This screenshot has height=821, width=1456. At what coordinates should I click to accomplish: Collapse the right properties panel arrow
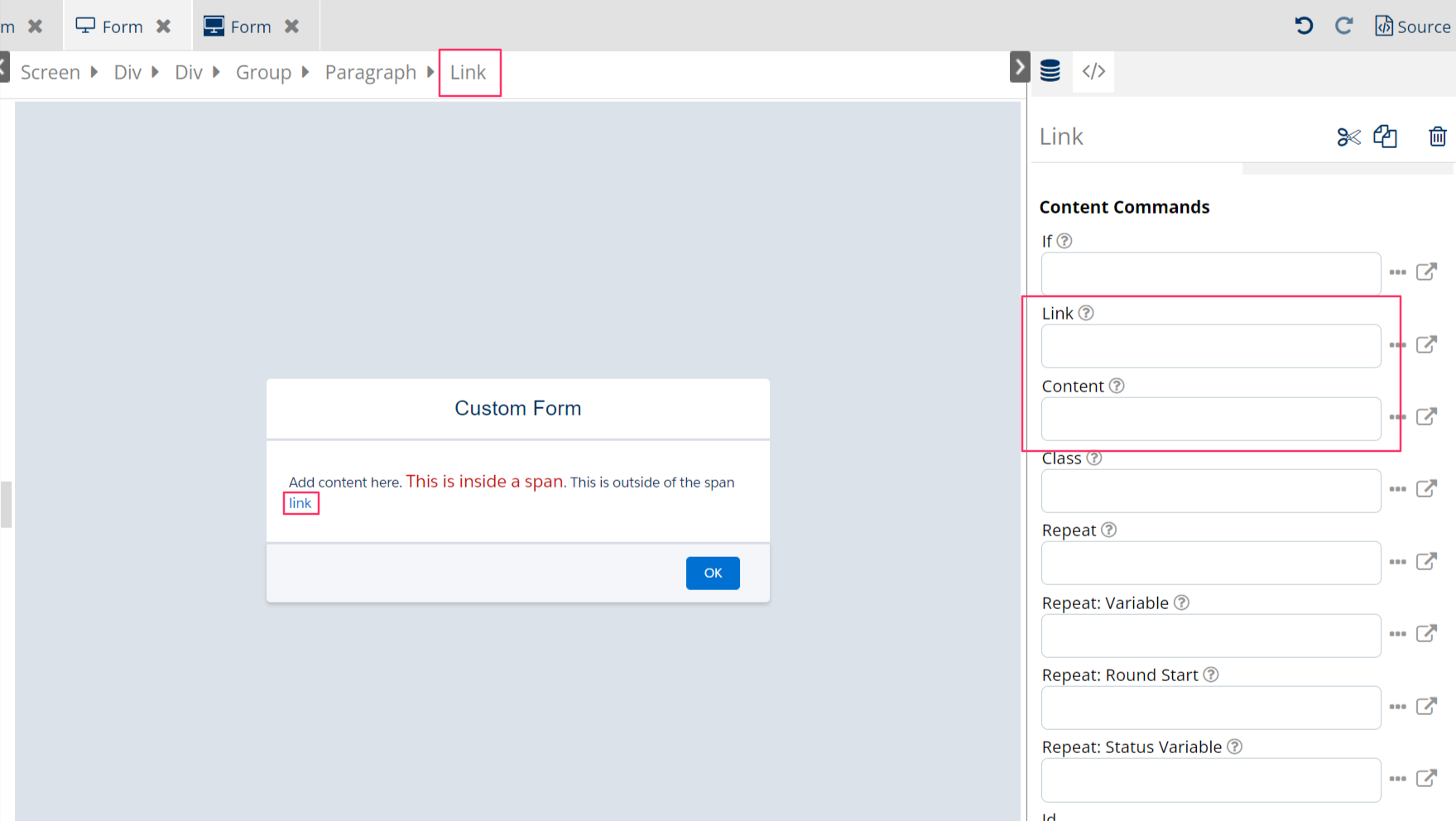coord(1020,67)
